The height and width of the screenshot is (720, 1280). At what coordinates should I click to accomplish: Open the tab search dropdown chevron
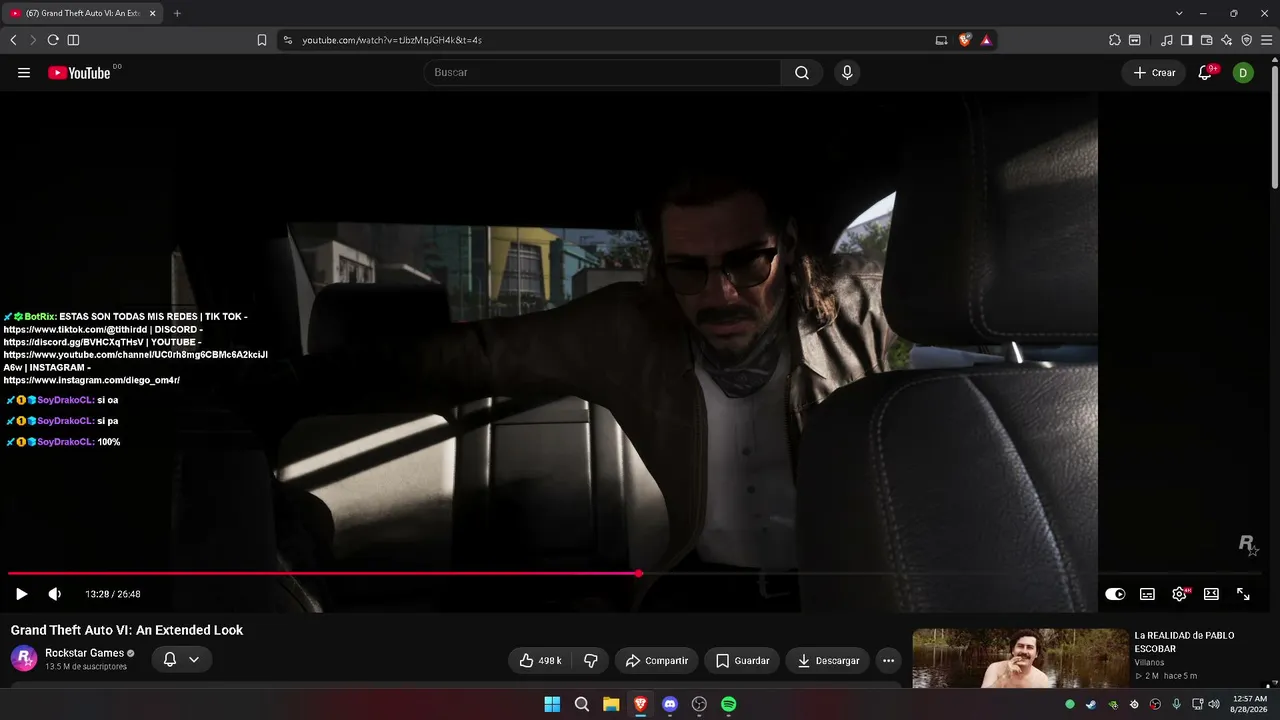pos(1180,13)
